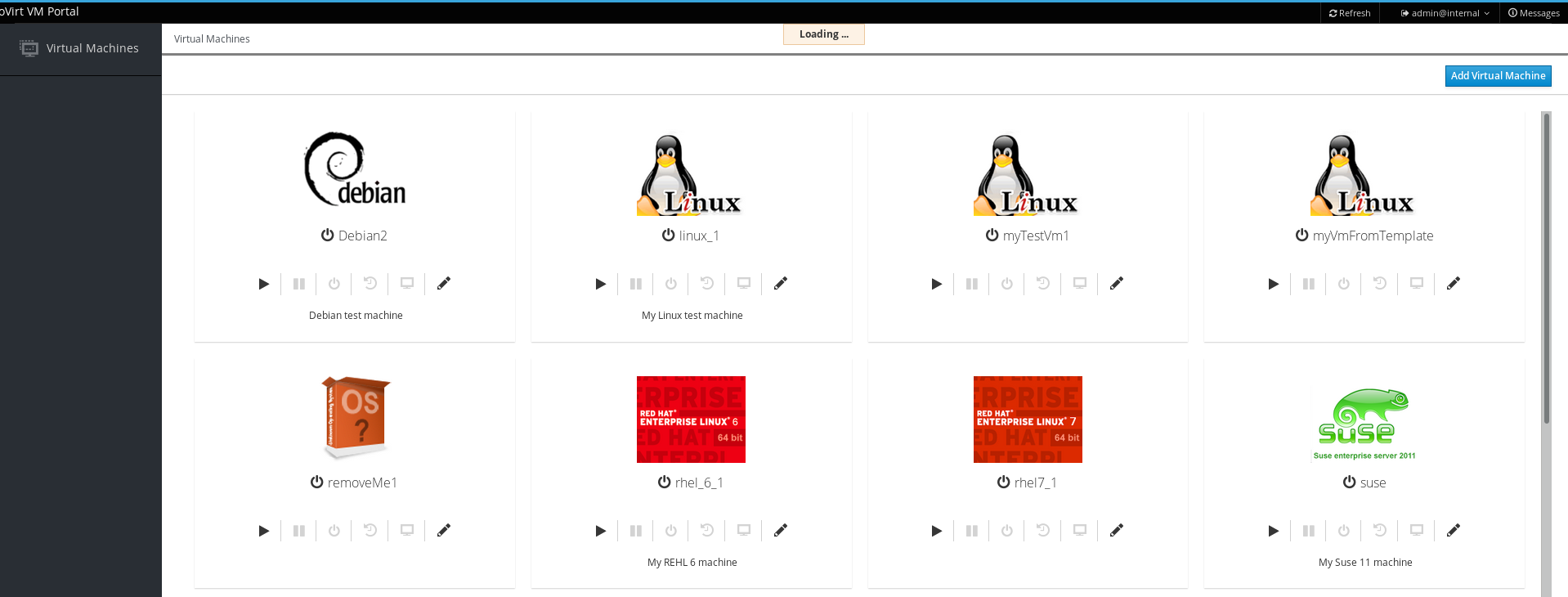Click 'My REHL 6 machine' description
The width and height of the screenshot is (1568, 597).
click(x=692, y=562)
